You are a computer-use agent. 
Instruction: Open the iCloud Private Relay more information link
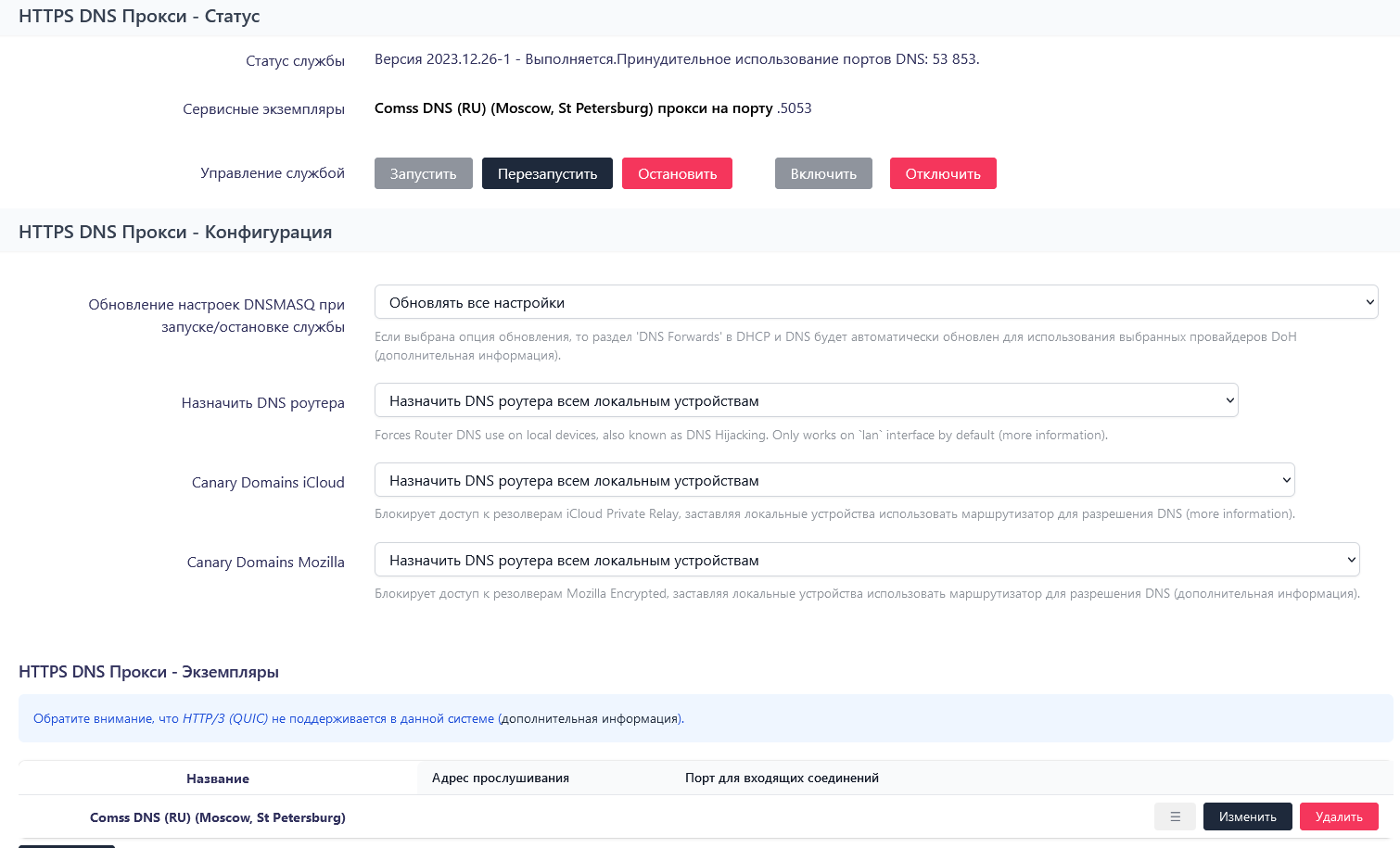coord(1239,513)
